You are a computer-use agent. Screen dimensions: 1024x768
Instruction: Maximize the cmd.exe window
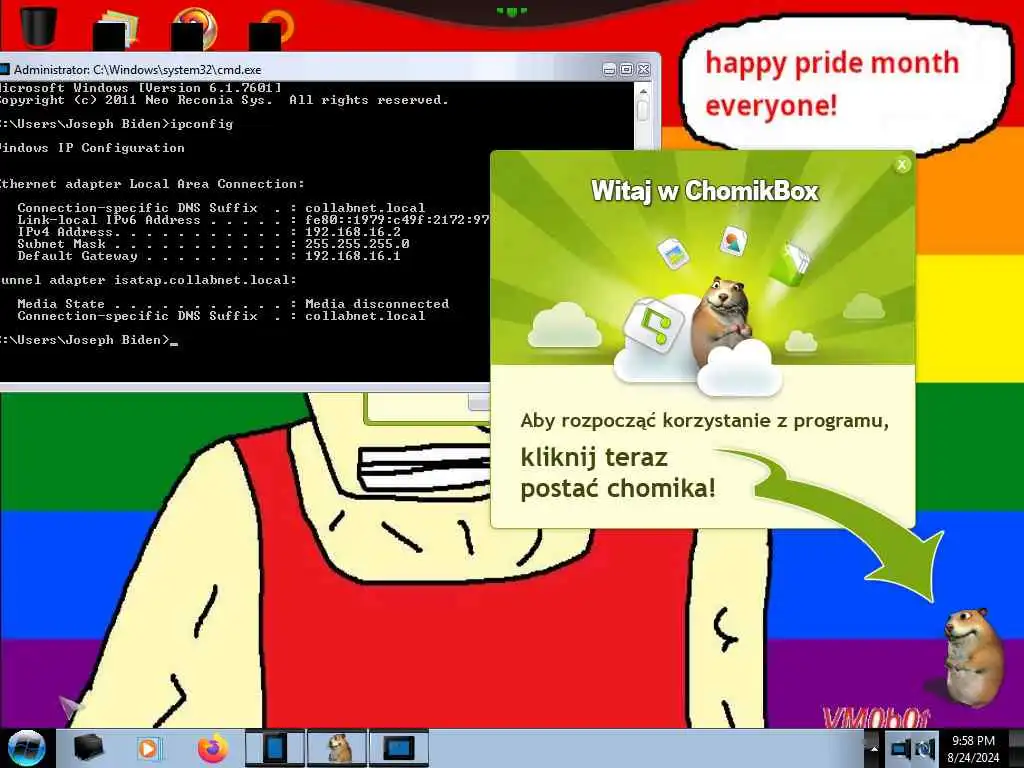(626, 69)
